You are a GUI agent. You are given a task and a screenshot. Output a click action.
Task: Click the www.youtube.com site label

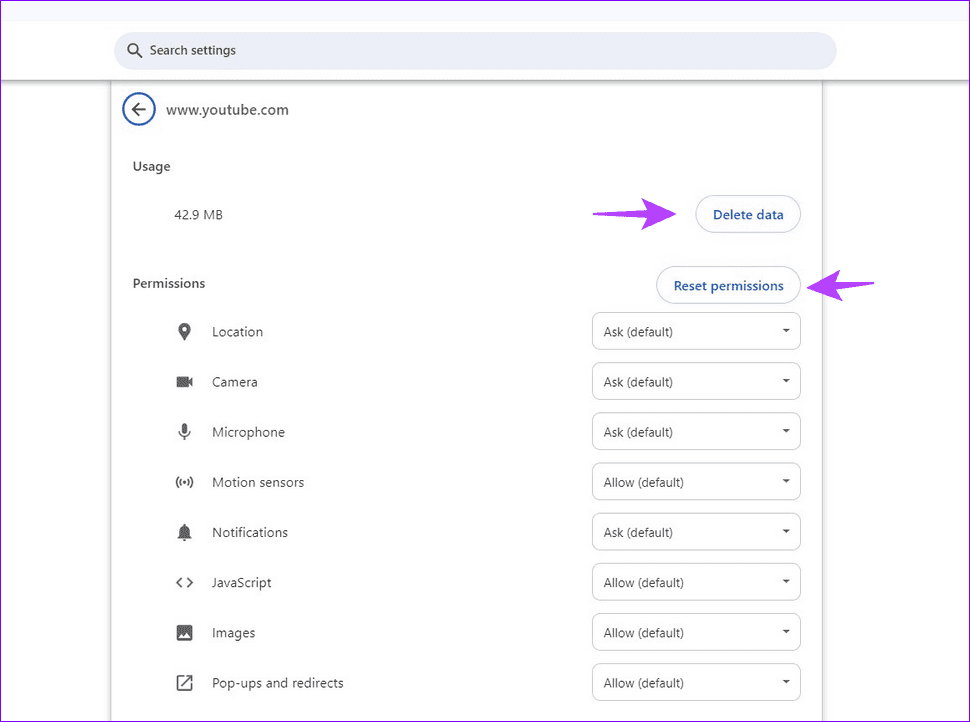click(x=227, y=110)
